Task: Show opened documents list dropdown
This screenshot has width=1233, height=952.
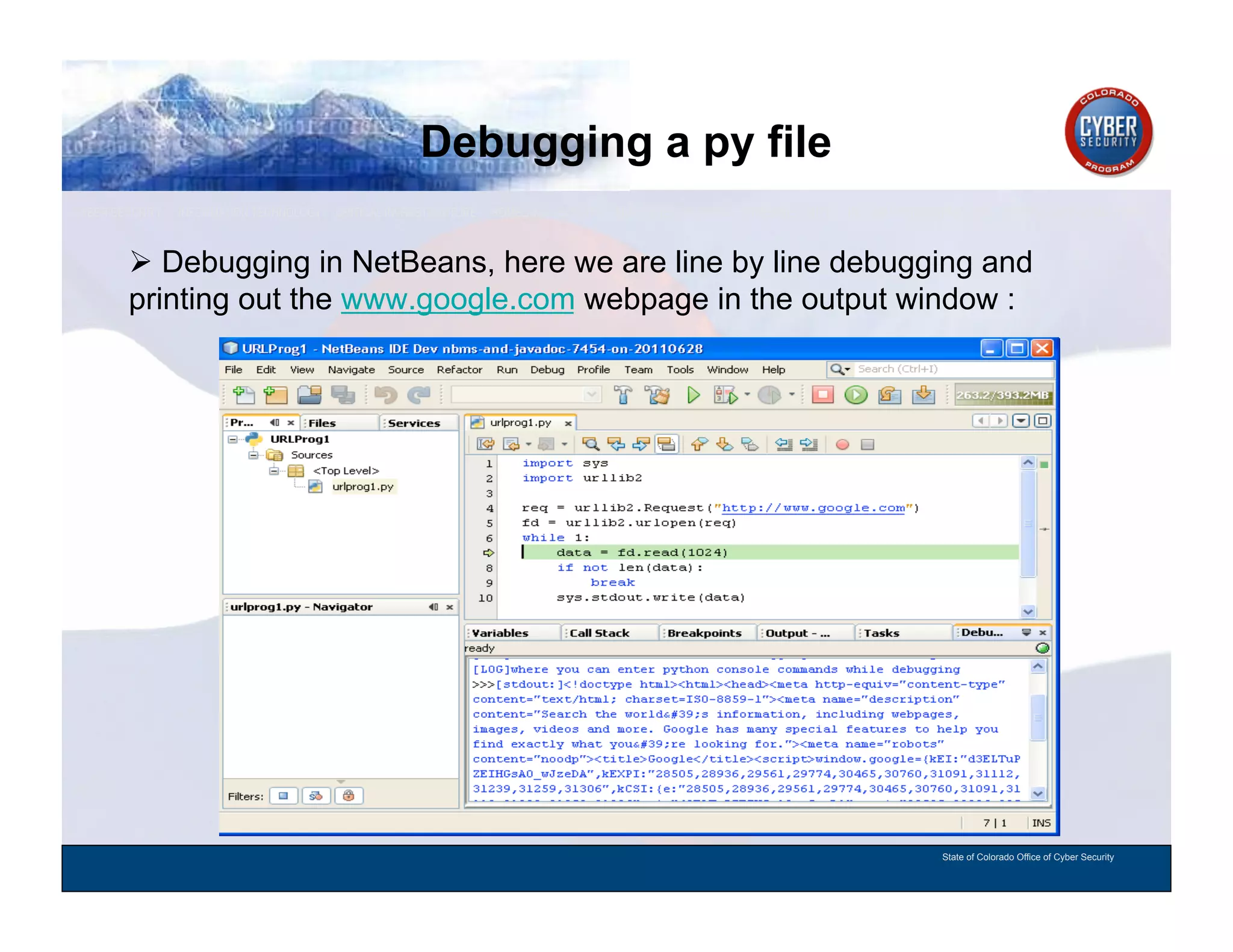Action: click(x=1021, y=421)
